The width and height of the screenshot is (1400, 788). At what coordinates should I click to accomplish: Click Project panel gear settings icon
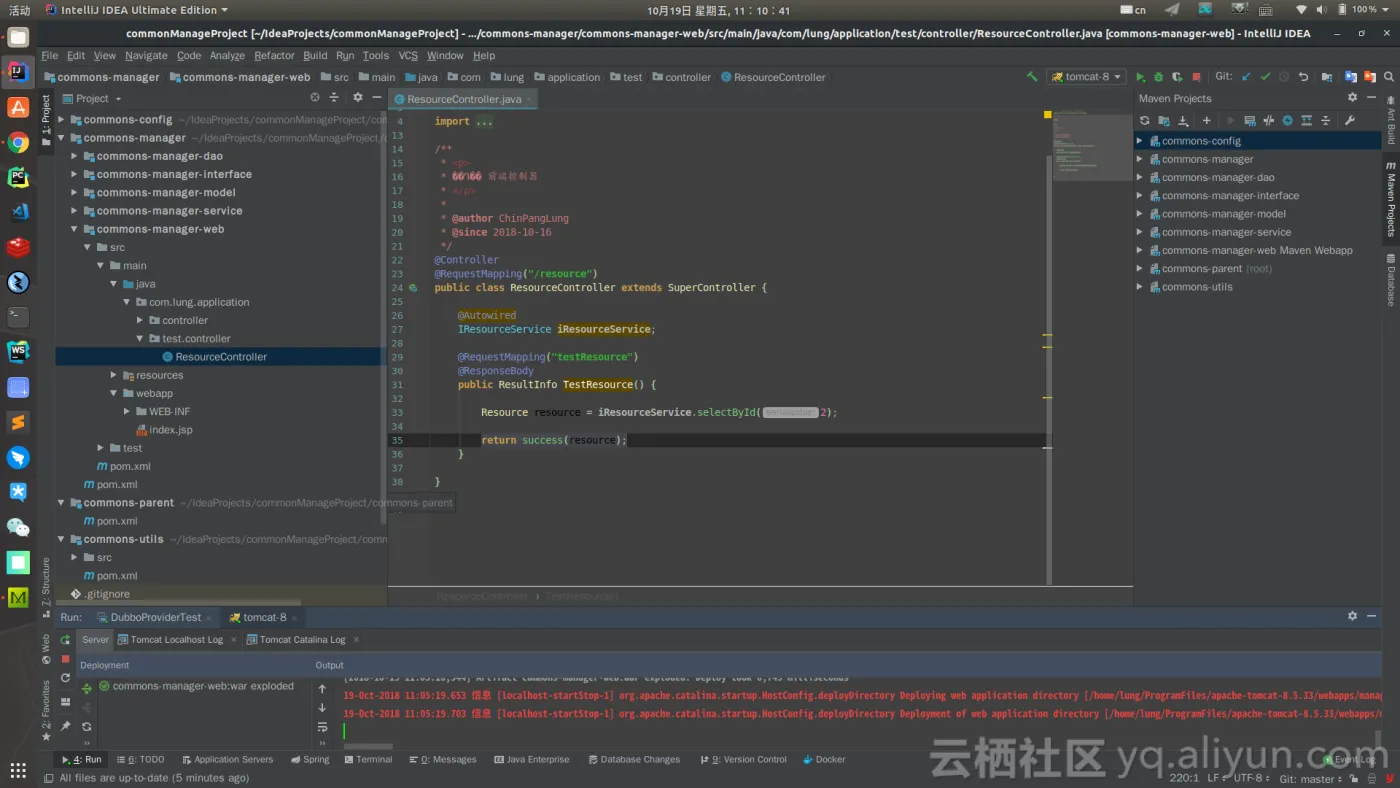(x=358, y=98)
